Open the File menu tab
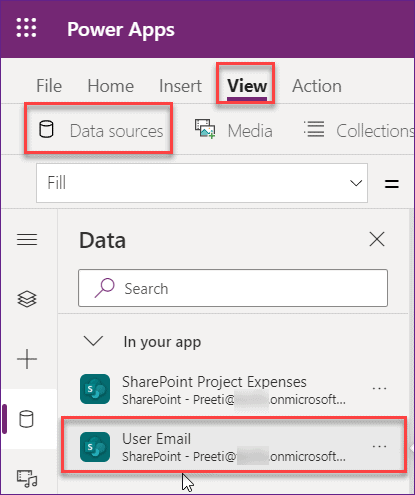The width and height of the screenshot is (415, 495). pos(49,86)
